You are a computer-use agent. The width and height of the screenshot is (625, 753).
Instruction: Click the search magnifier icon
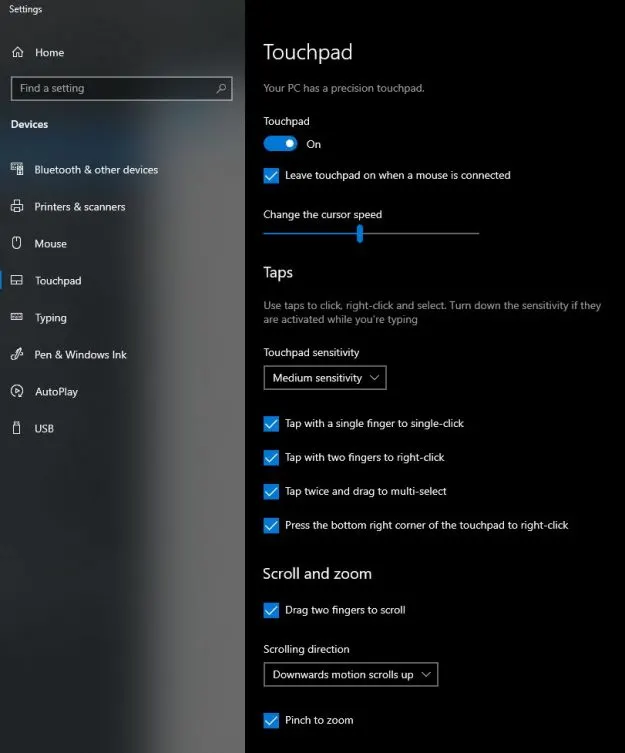click(221, 88)
